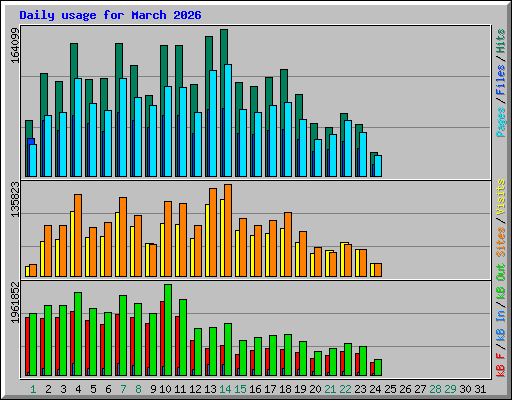Click the Pages legend label
This screenshot has width=512, height=400.
(x=501, y=122)
